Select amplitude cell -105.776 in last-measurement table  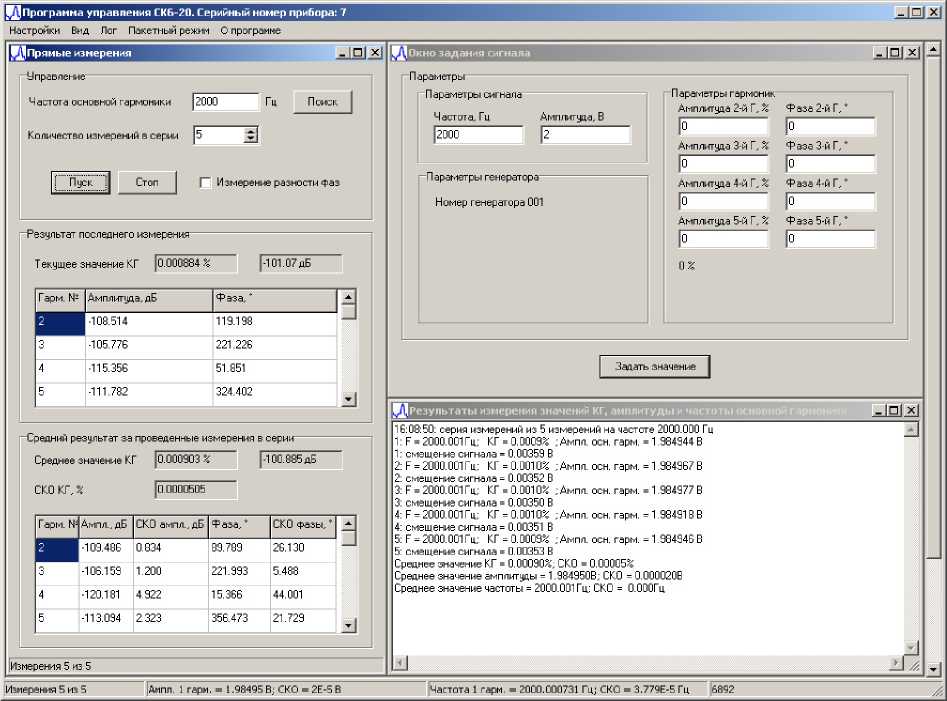149,345
